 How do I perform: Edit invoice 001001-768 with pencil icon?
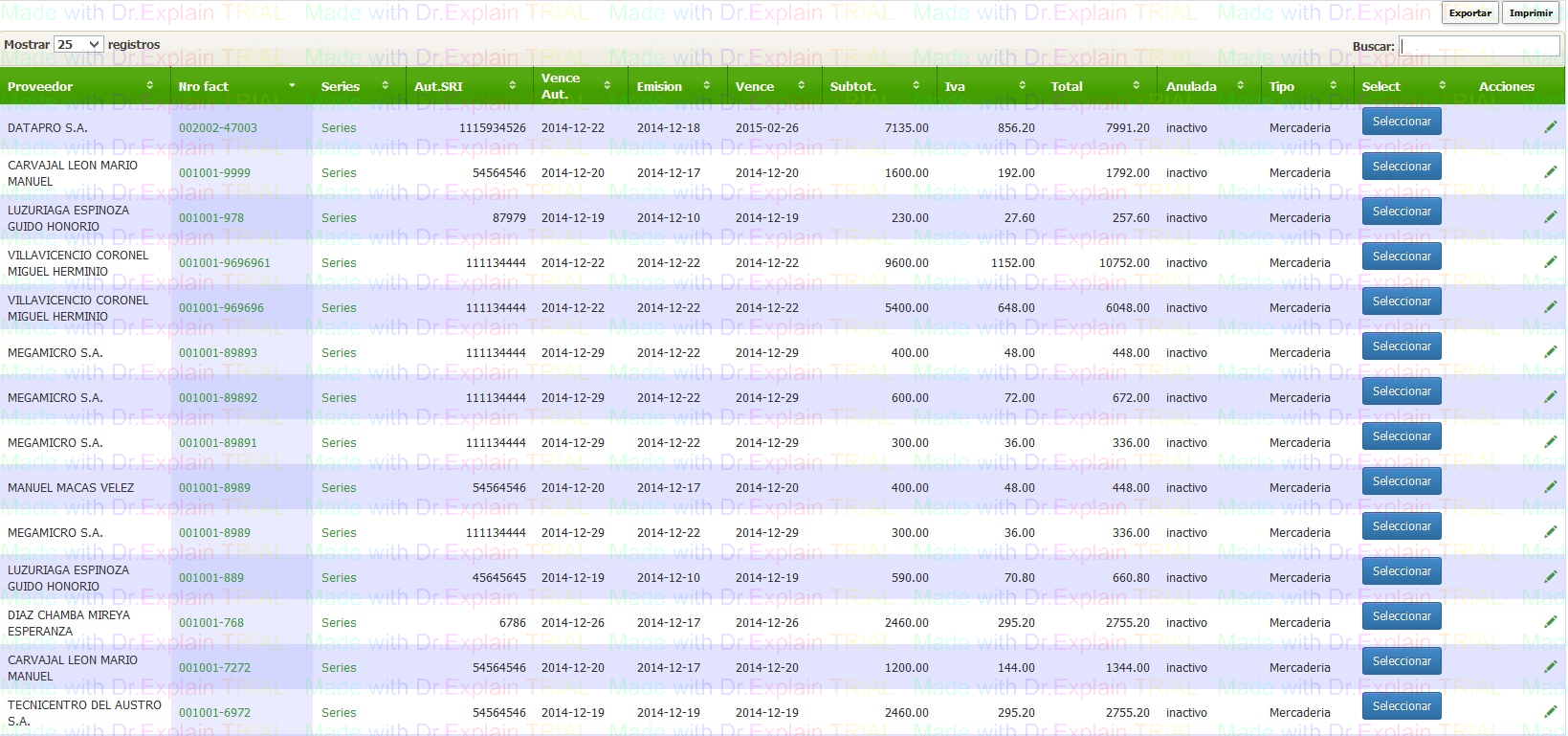tap(1550, 622)
